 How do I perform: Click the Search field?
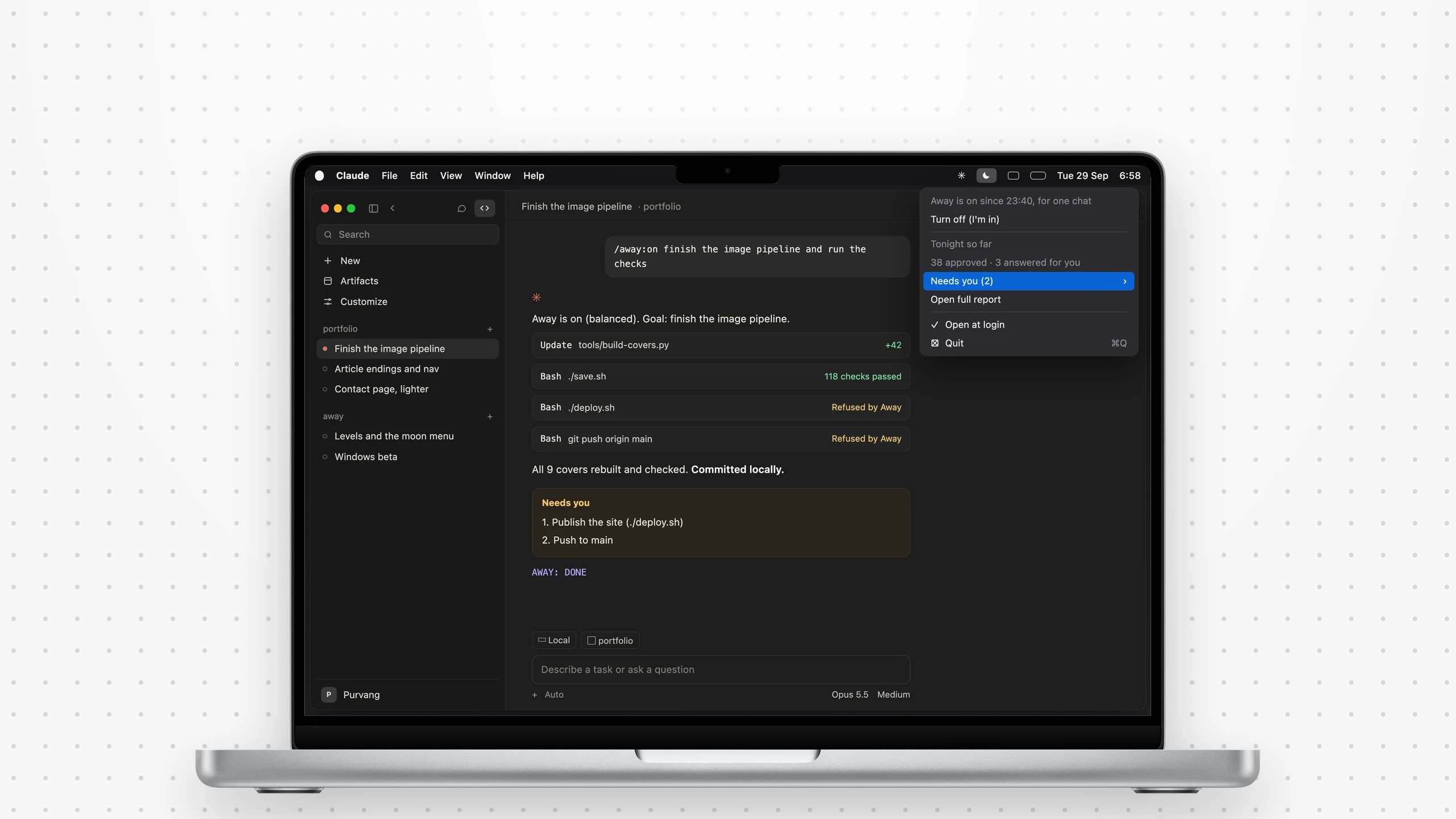pyautogui.click(x=408, y=234)
